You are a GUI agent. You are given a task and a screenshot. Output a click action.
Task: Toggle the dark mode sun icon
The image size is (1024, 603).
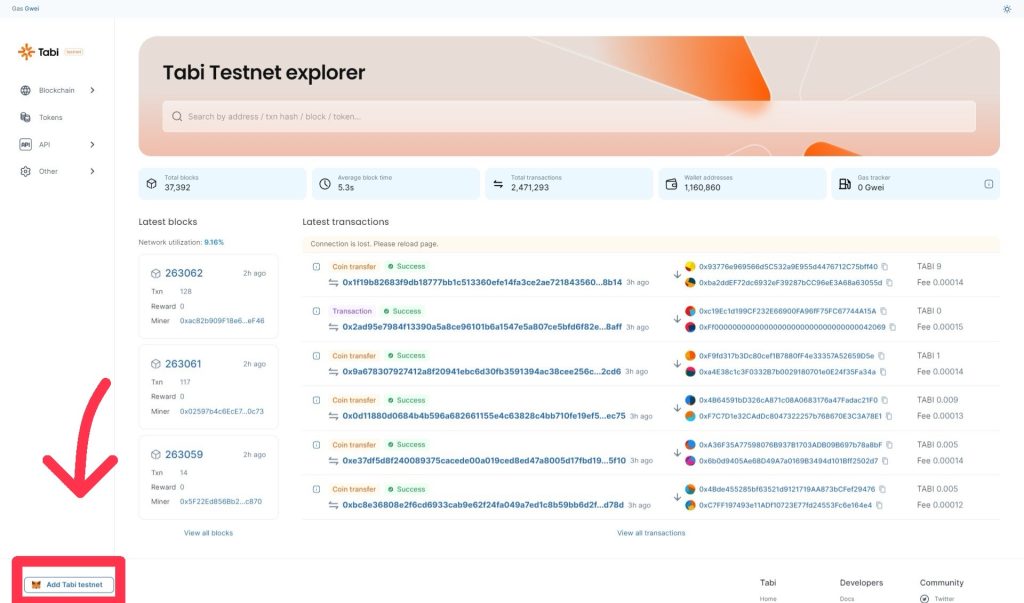pyautogui.click(x=1006, y=9)
